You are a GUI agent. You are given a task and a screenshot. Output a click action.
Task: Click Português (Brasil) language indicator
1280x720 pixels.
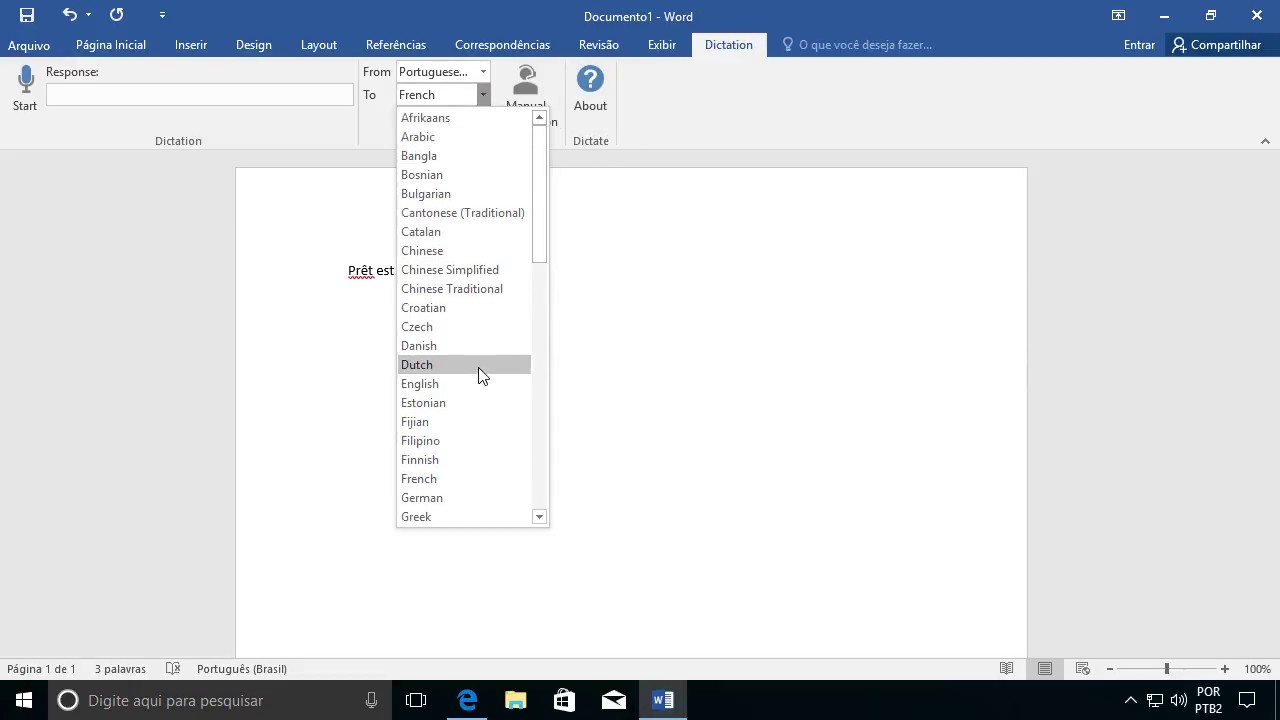(242, 669)
